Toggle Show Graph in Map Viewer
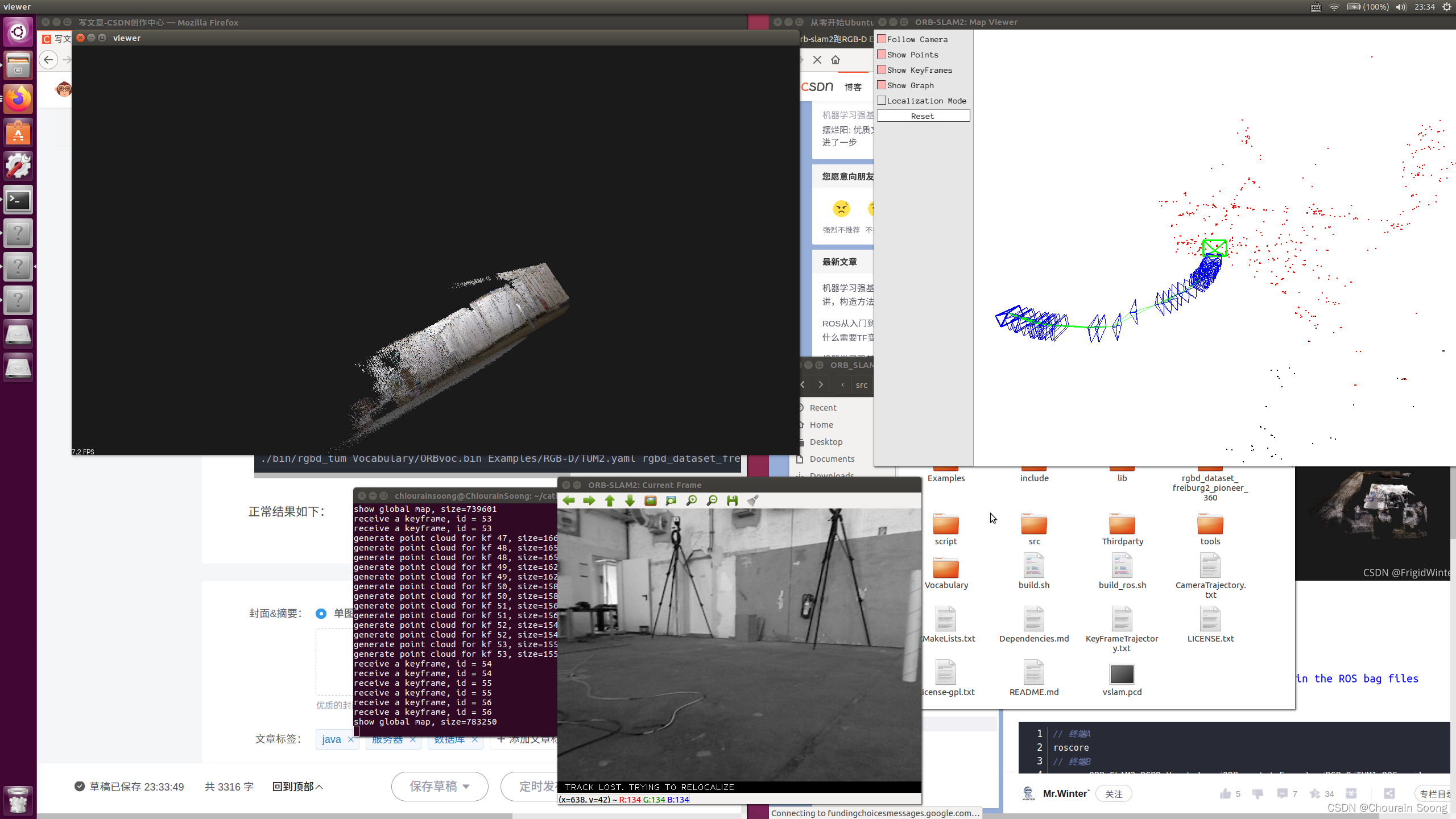Image resolution: width=1456 pixels, height=819 pixels. coord(882,85)
